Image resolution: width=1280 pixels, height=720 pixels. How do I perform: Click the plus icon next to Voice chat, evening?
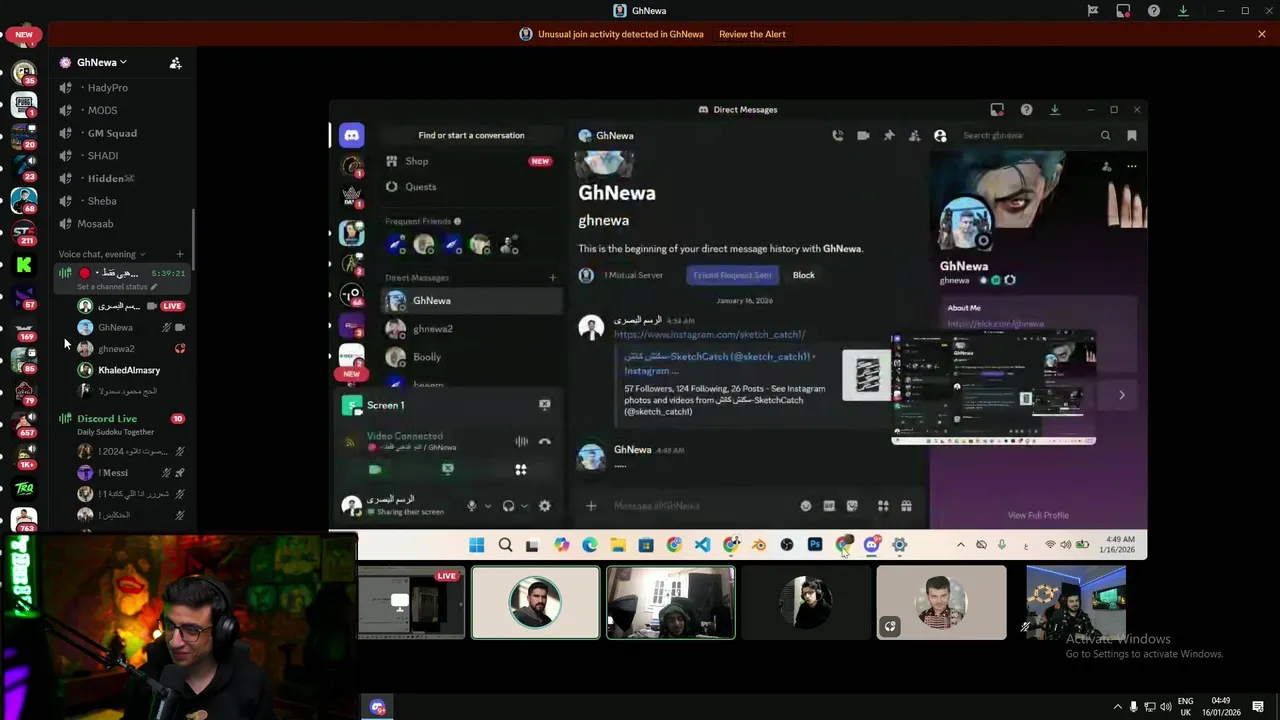[x=180, y=254]
